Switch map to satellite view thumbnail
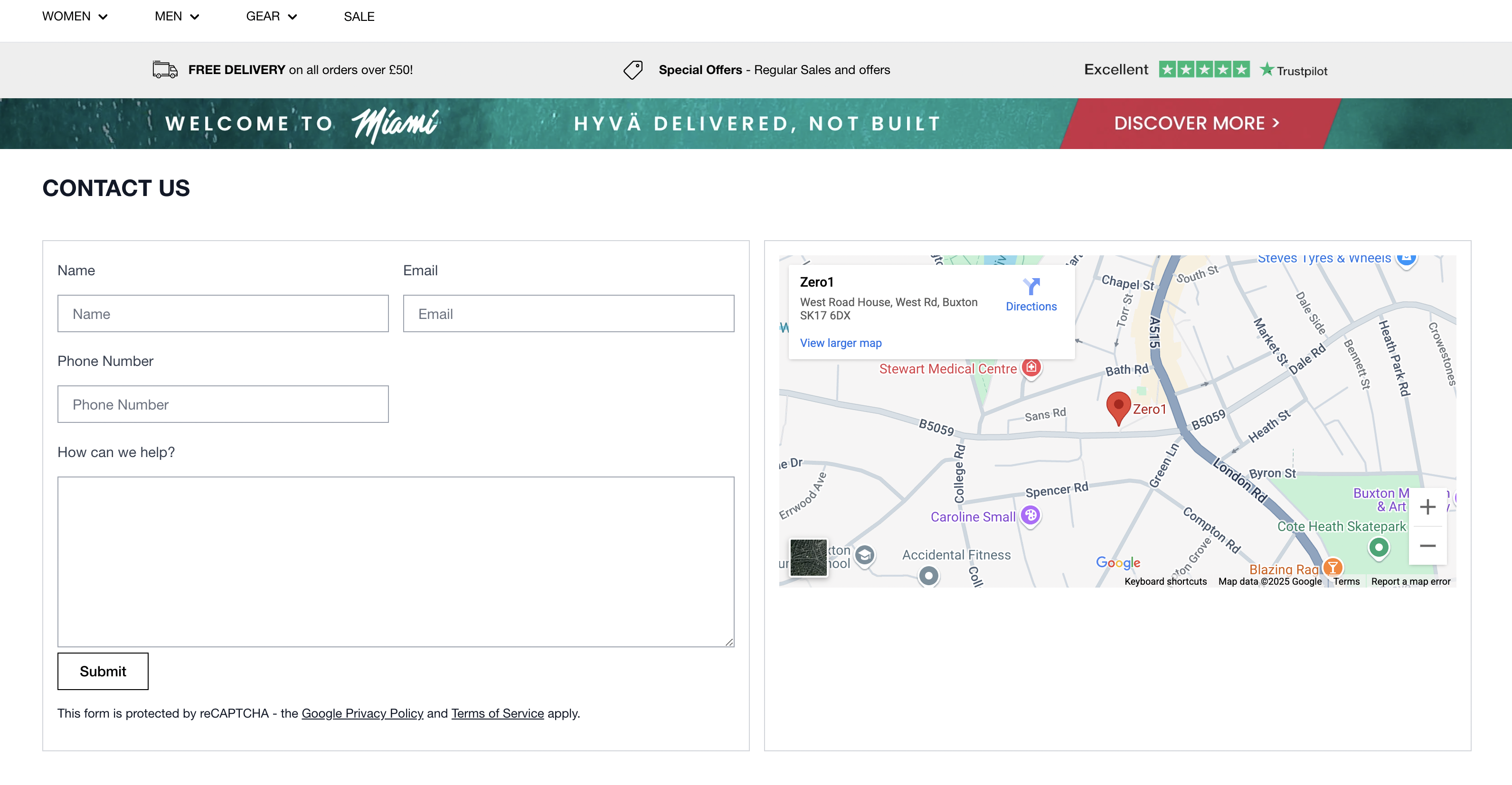The height and width of the screenshot is (785, 1512). (x=808, y=558)
